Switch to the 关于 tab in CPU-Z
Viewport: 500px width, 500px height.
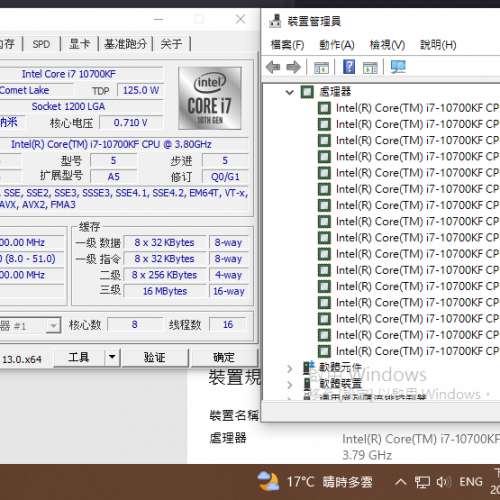[x=171, y=44]
